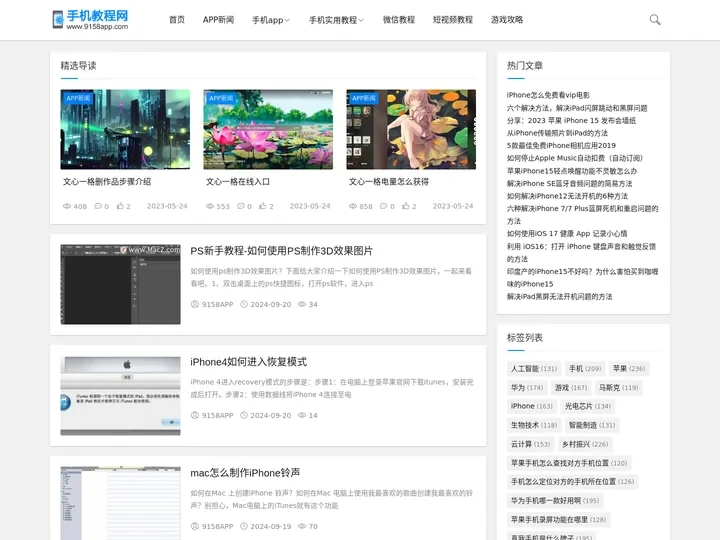Open hot article iPhone怎么免费看vip电影

[548, 95]
